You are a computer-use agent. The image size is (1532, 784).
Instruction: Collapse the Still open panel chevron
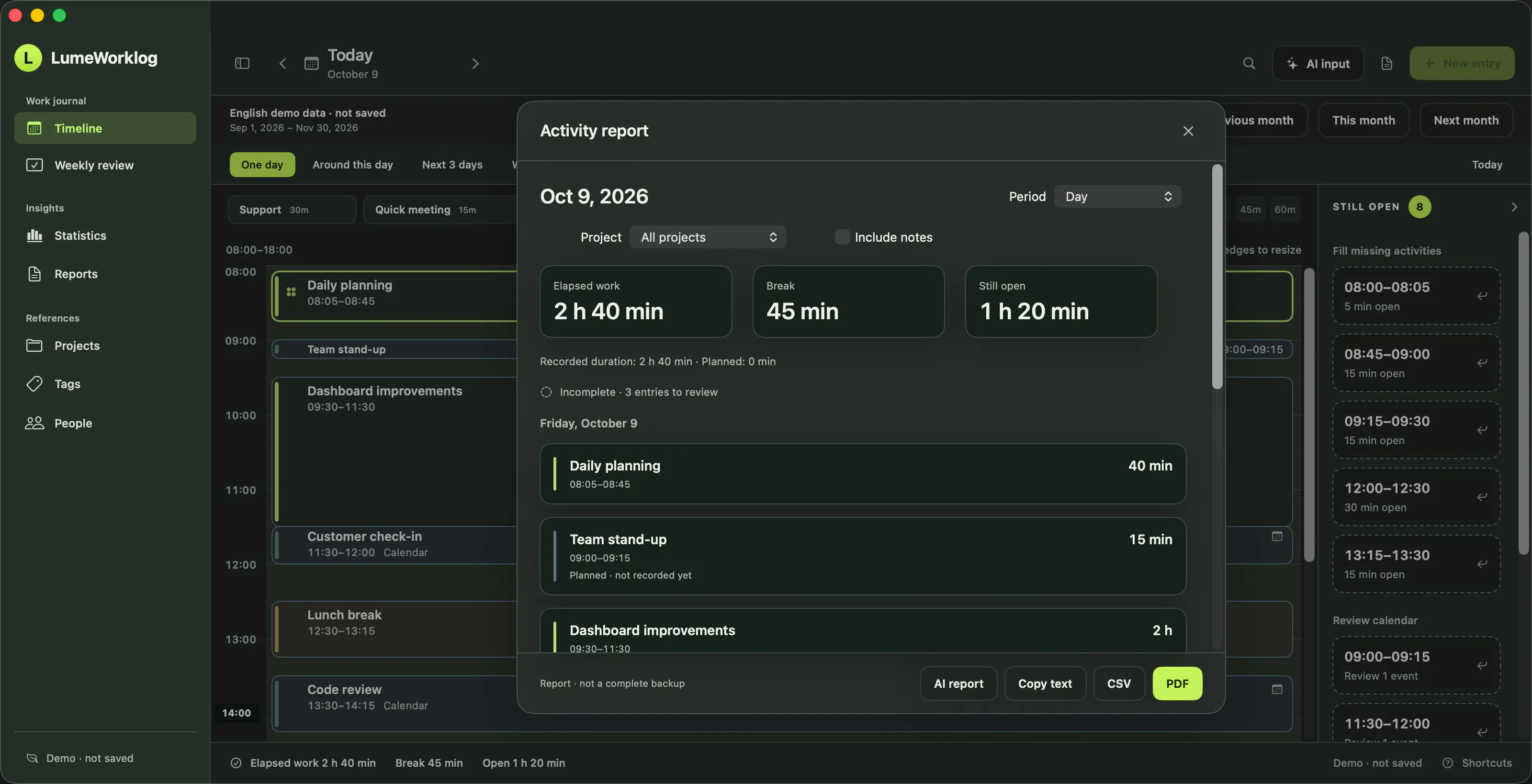pyautogui.click(x=1513, y=207)
